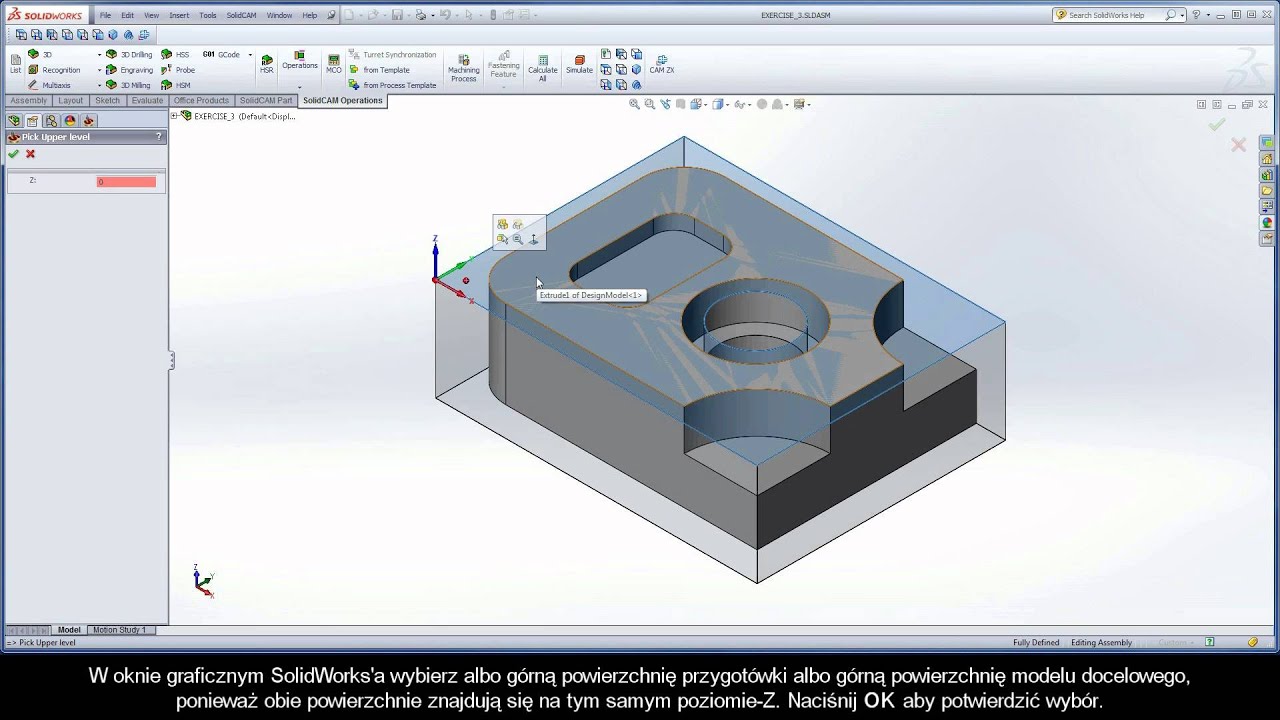Image resolution: width=1280 pixels, height=720 pixels.
Task: Add an HSM operation
Action: (x=176, y=85)
